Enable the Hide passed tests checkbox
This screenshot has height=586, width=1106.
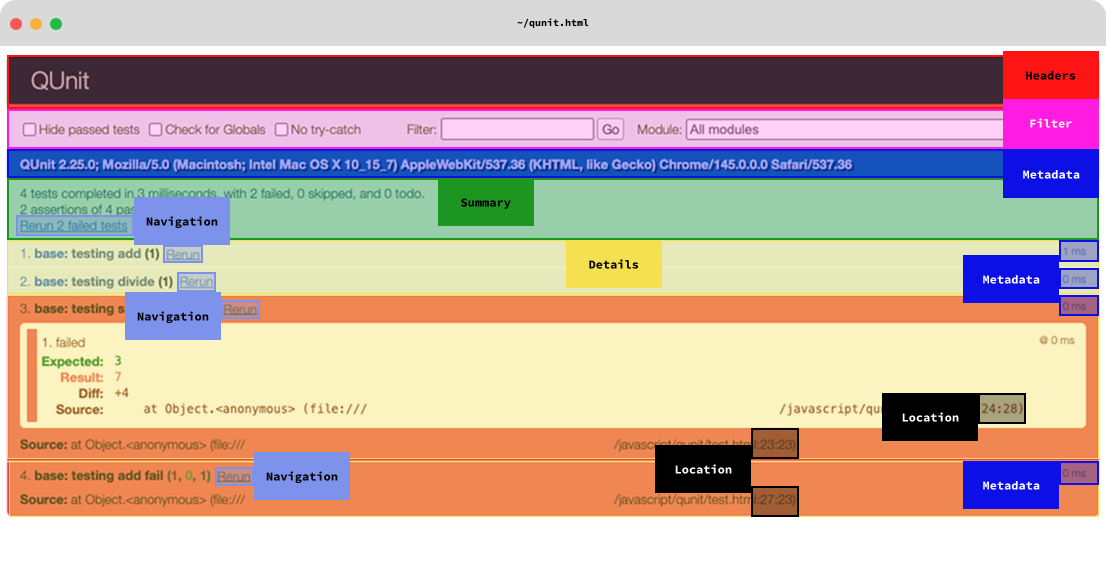30,130
